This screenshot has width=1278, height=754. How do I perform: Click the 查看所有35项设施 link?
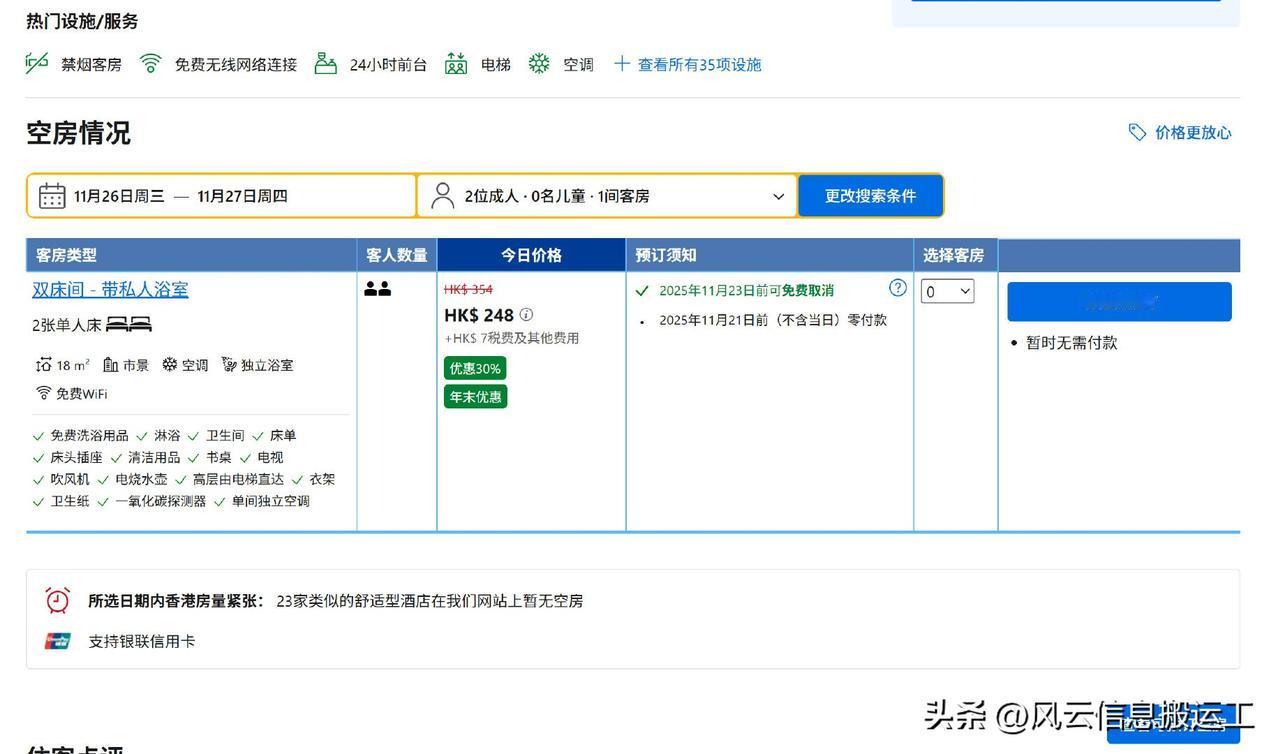pyautogui.click(x=700, y=64)
